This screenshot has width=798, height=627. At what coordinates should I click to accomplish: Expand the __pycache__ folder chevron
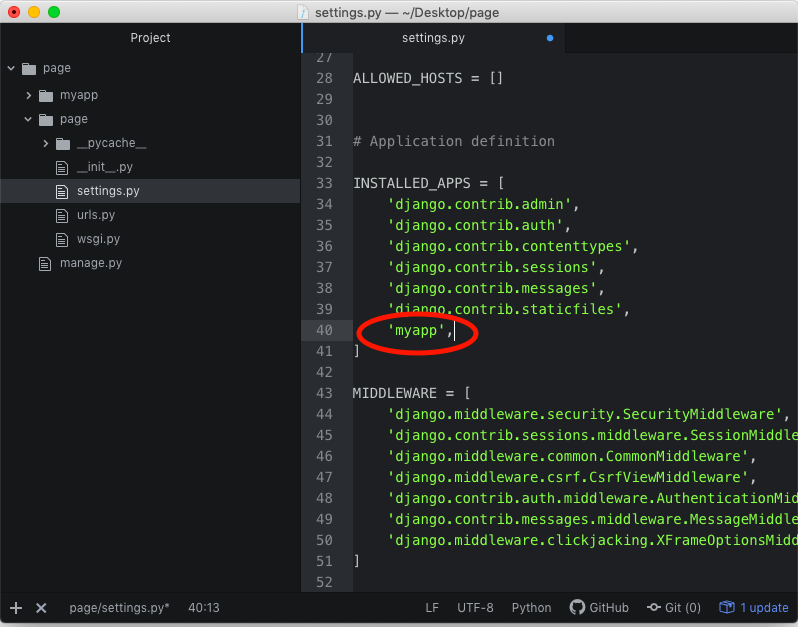point(46,144)
